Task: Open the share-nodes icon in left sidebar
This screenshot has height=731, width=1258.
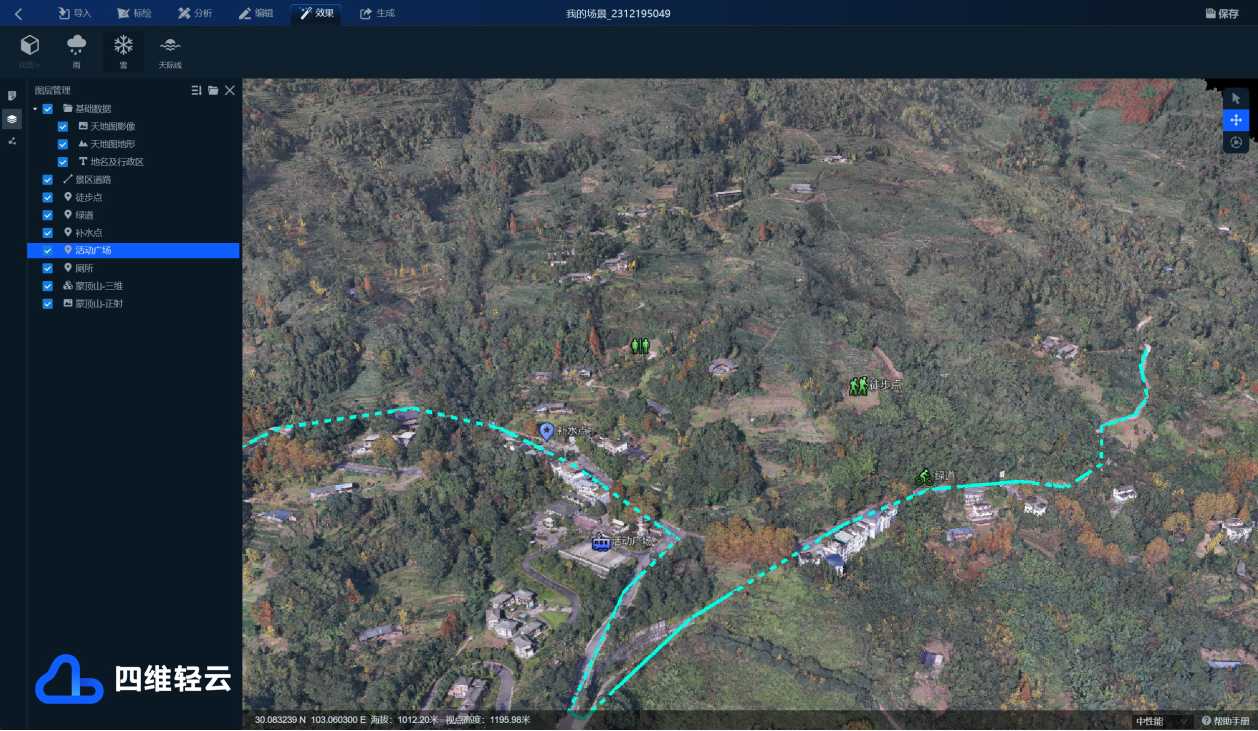Action: coord(12,141)
